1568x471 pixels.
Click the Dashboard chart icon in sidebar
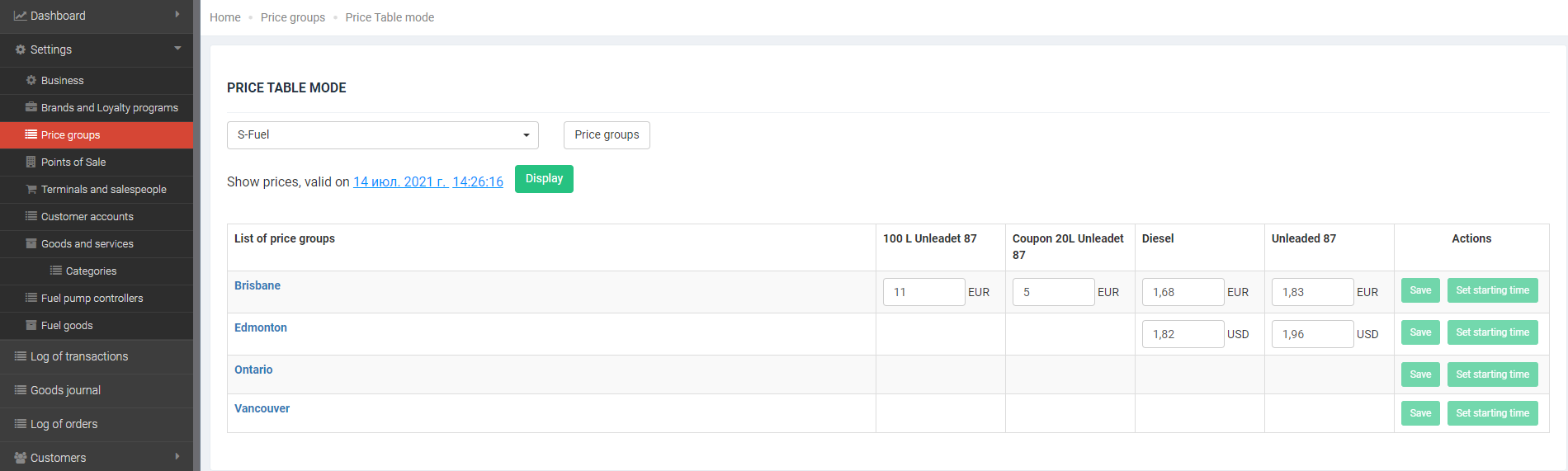tap(20, 16)
